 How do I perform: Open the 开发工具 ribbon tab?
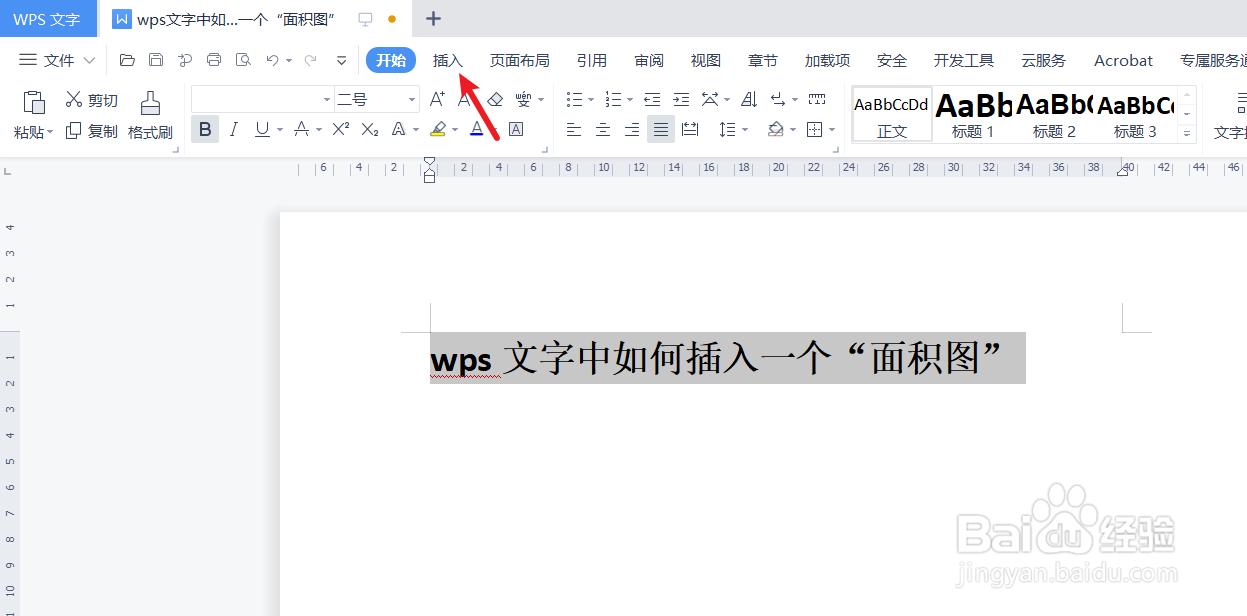tap(964, 61)
